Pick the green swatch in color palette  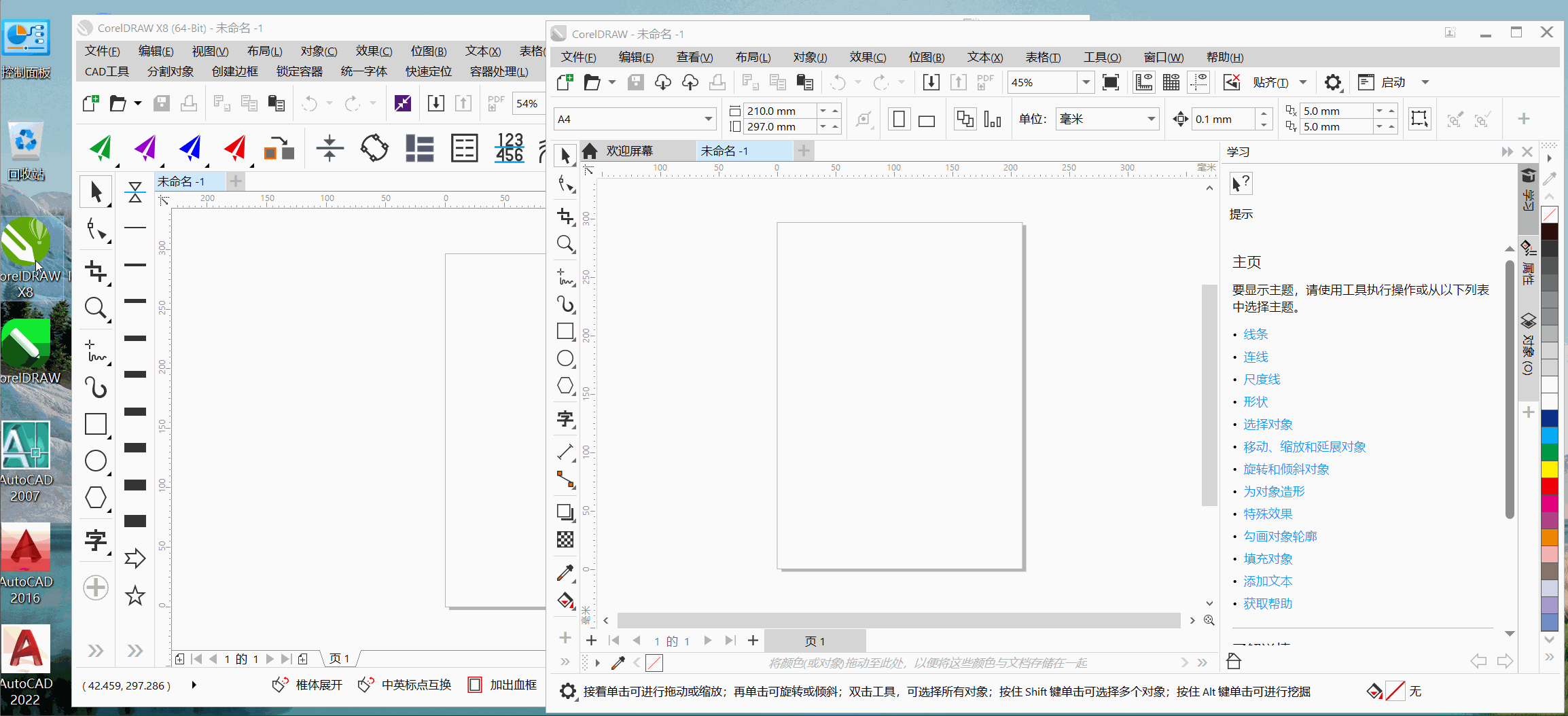[1550, 452]
